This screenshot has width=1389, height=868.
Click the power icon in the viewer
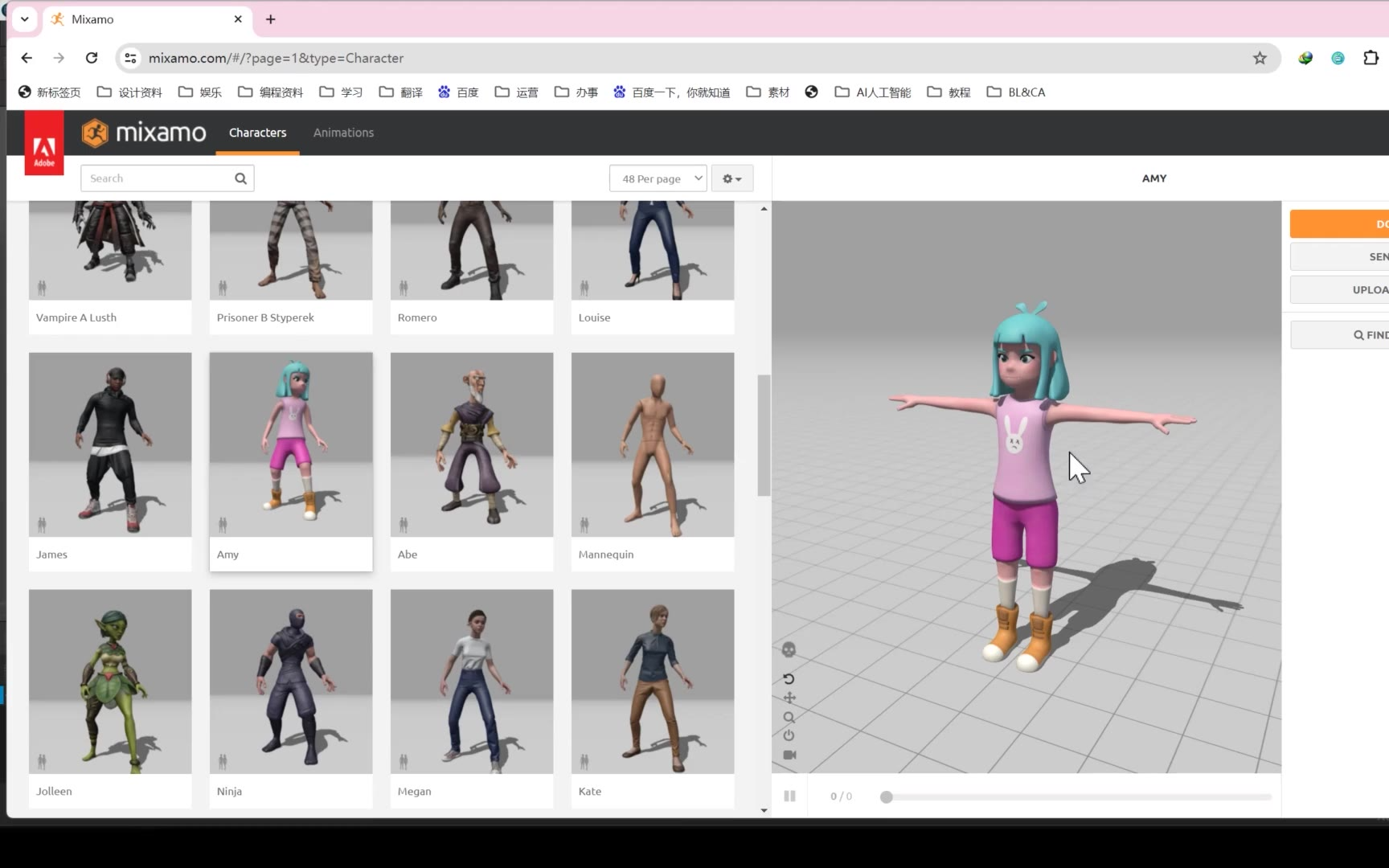[x=789, y=735]
